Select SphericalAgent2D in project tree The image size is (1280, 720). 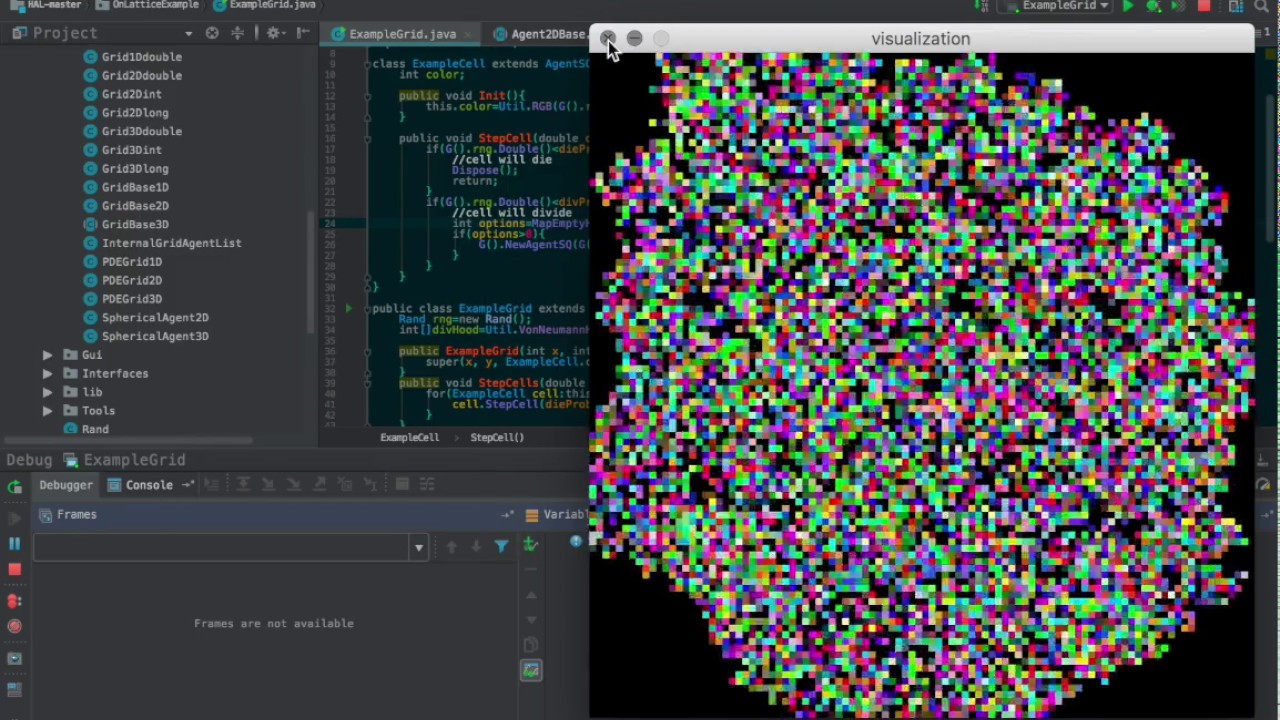coord(154,317)
